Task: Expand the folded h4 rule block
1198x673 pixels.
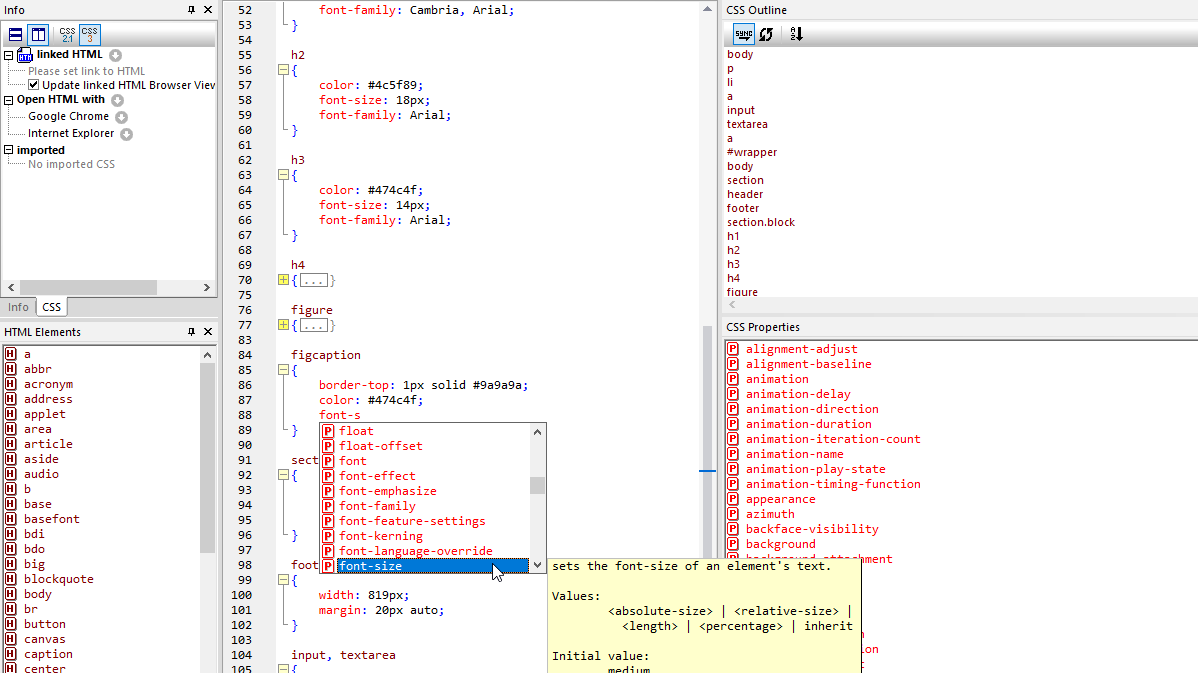Action: (x=283, y=280)
